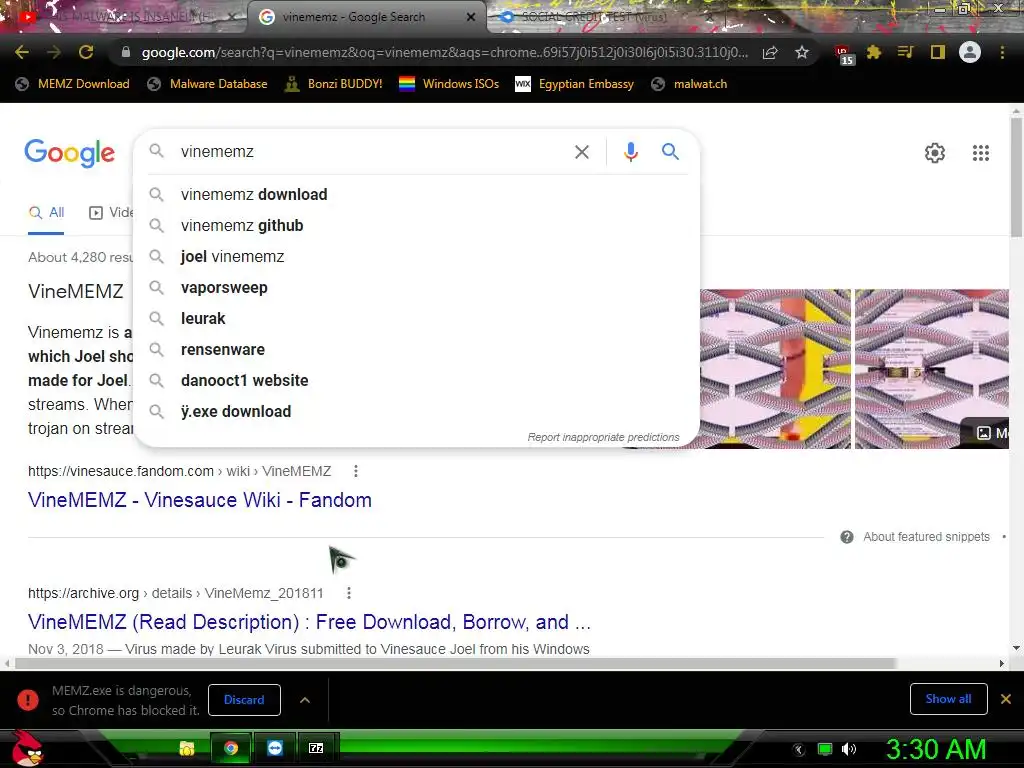The width and height of the screenshot is (1024, 768).
Task: Choose suggestion joel vinememz
Action: pos(417,257)
